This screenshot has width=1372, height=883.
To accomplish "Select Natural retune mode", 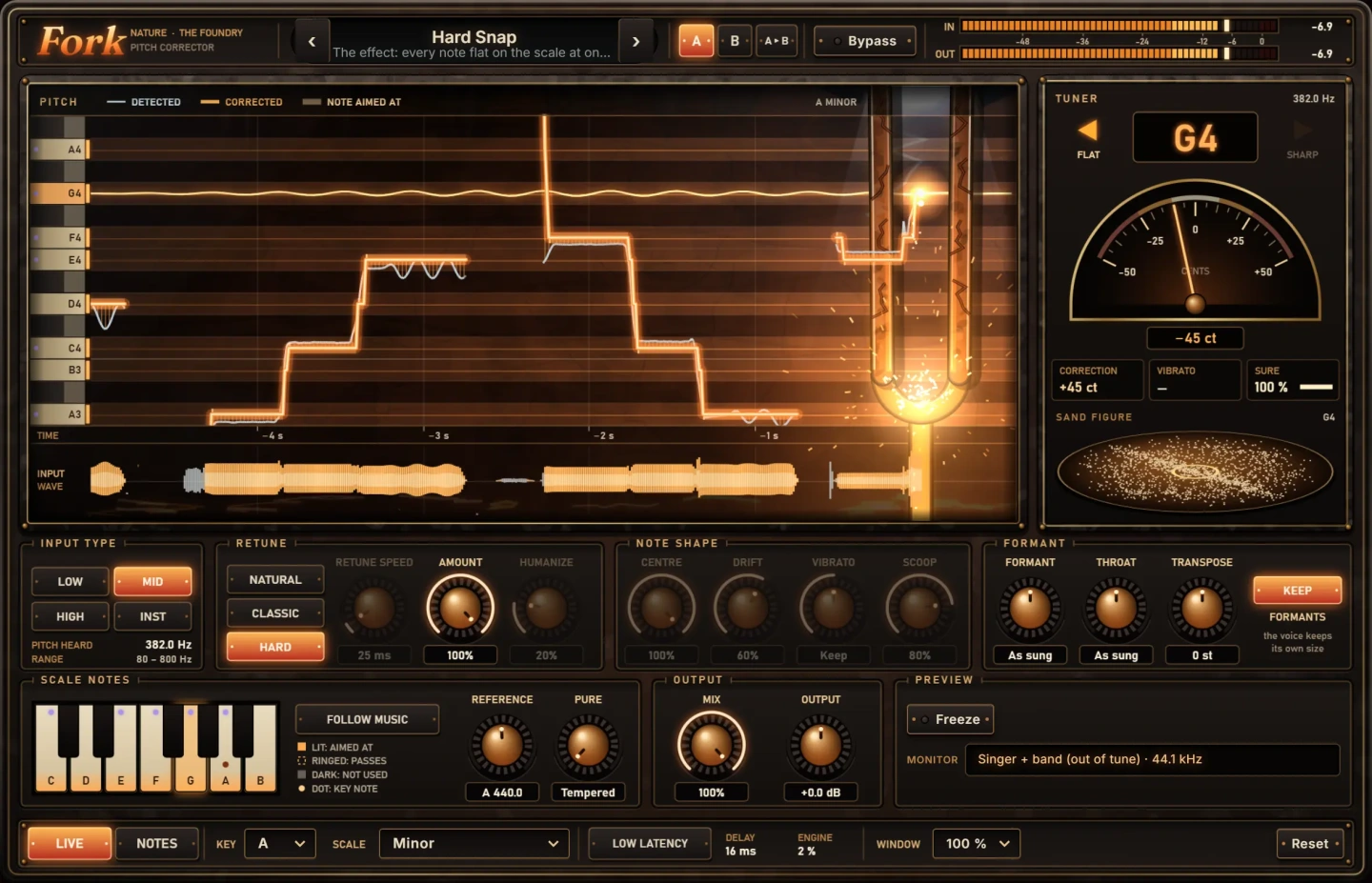I will [x=275, y=579].
